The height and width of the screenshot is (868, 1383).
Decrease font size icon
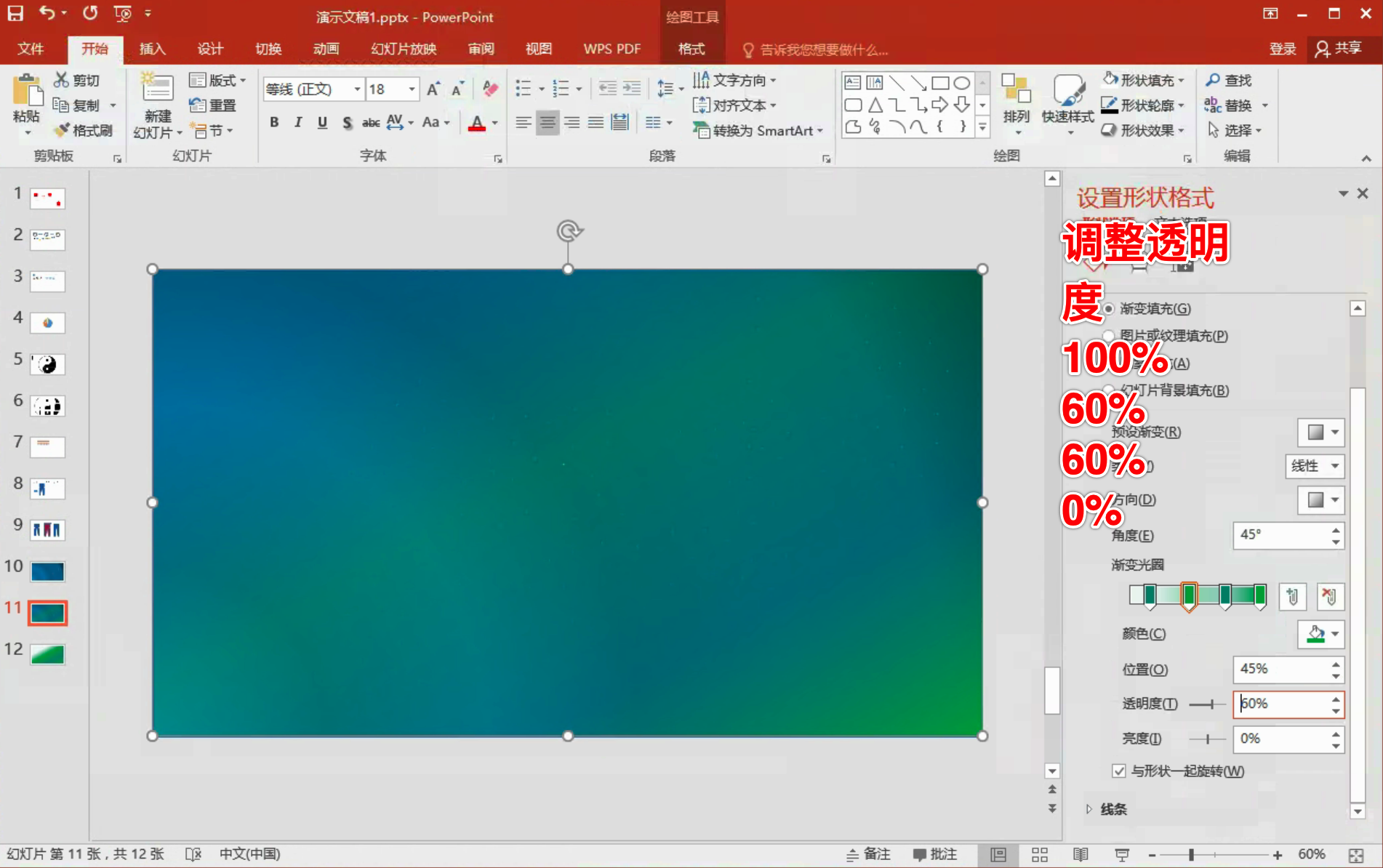(x=457, y=89)
